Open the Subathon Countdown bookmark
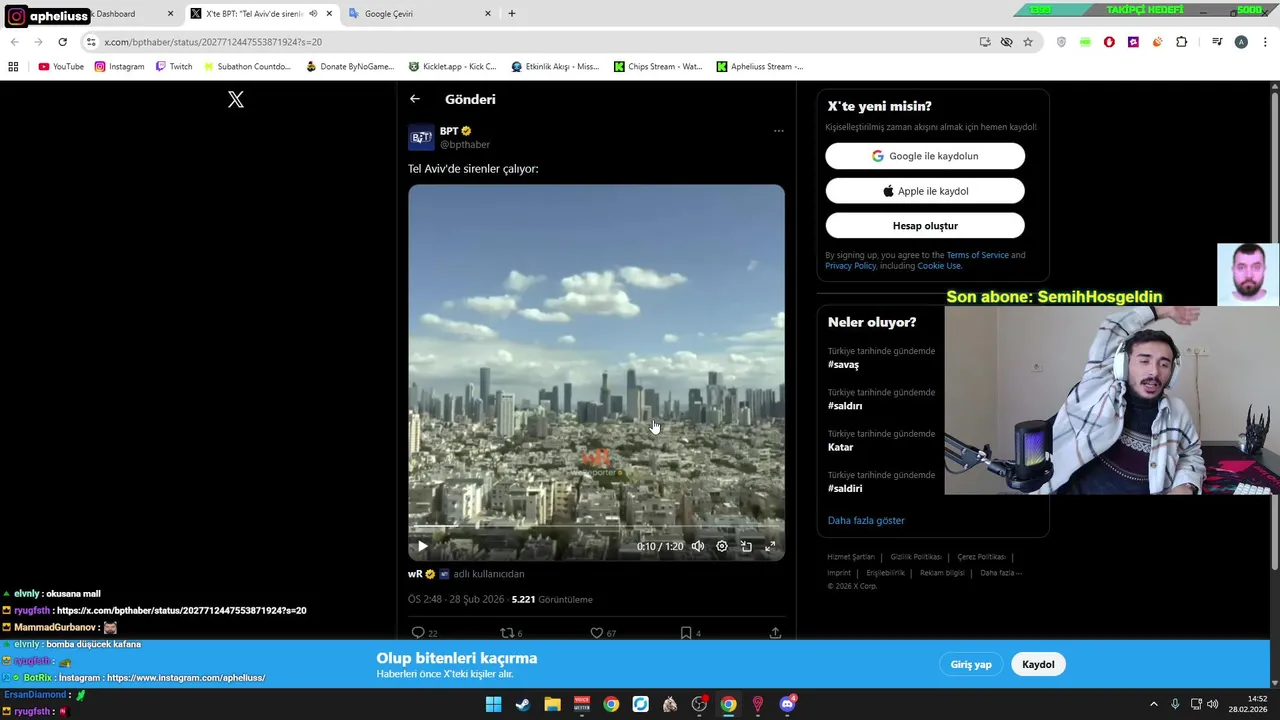The image size is (1280, 720). coord(247,67)
